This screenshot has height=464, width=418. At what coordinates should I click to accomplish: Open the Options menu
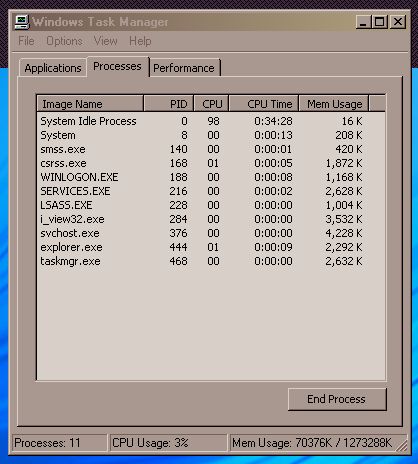64,41
